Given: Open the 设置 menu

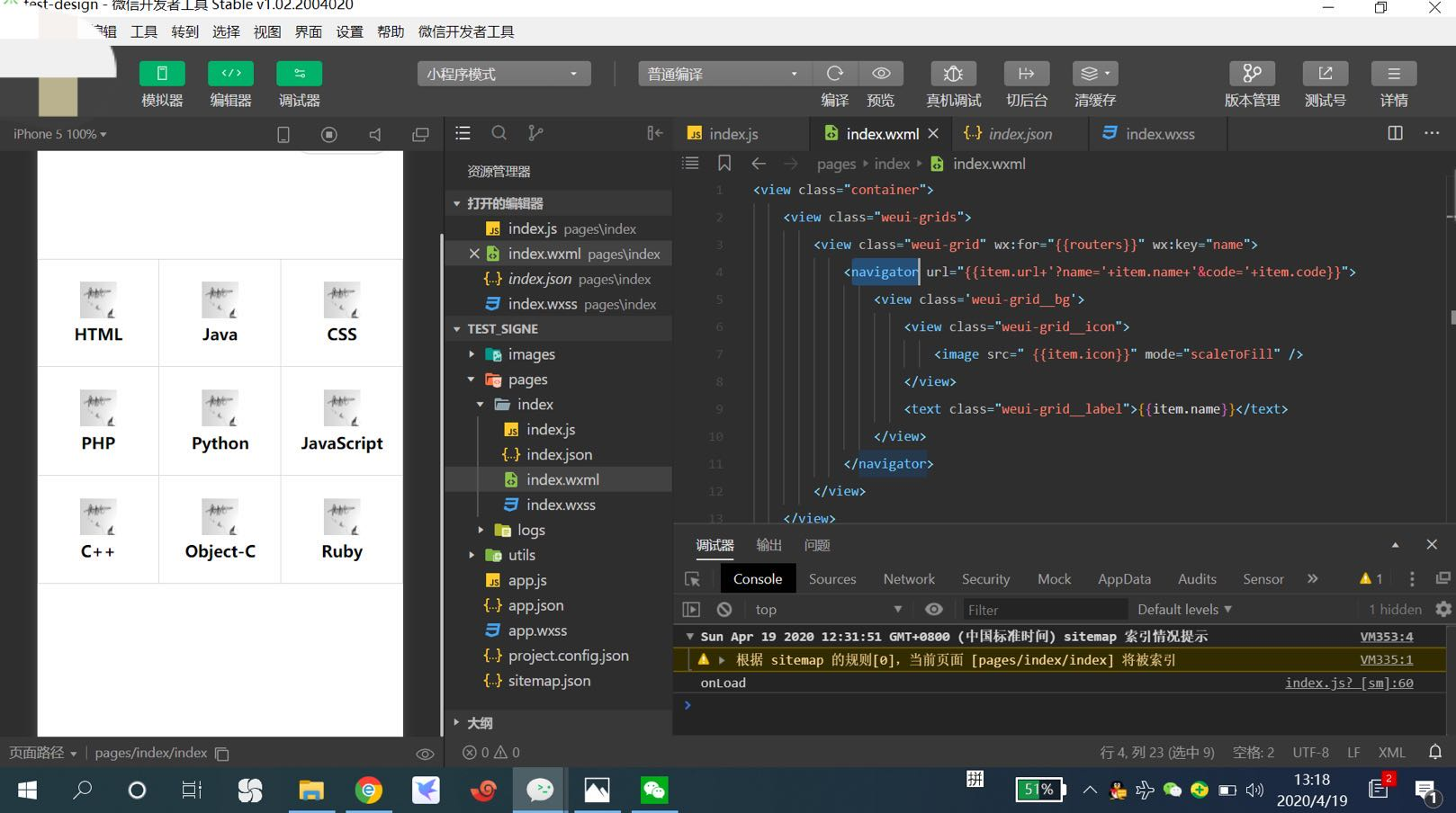Looking at the screenshot, I should (x=349, y=31).
